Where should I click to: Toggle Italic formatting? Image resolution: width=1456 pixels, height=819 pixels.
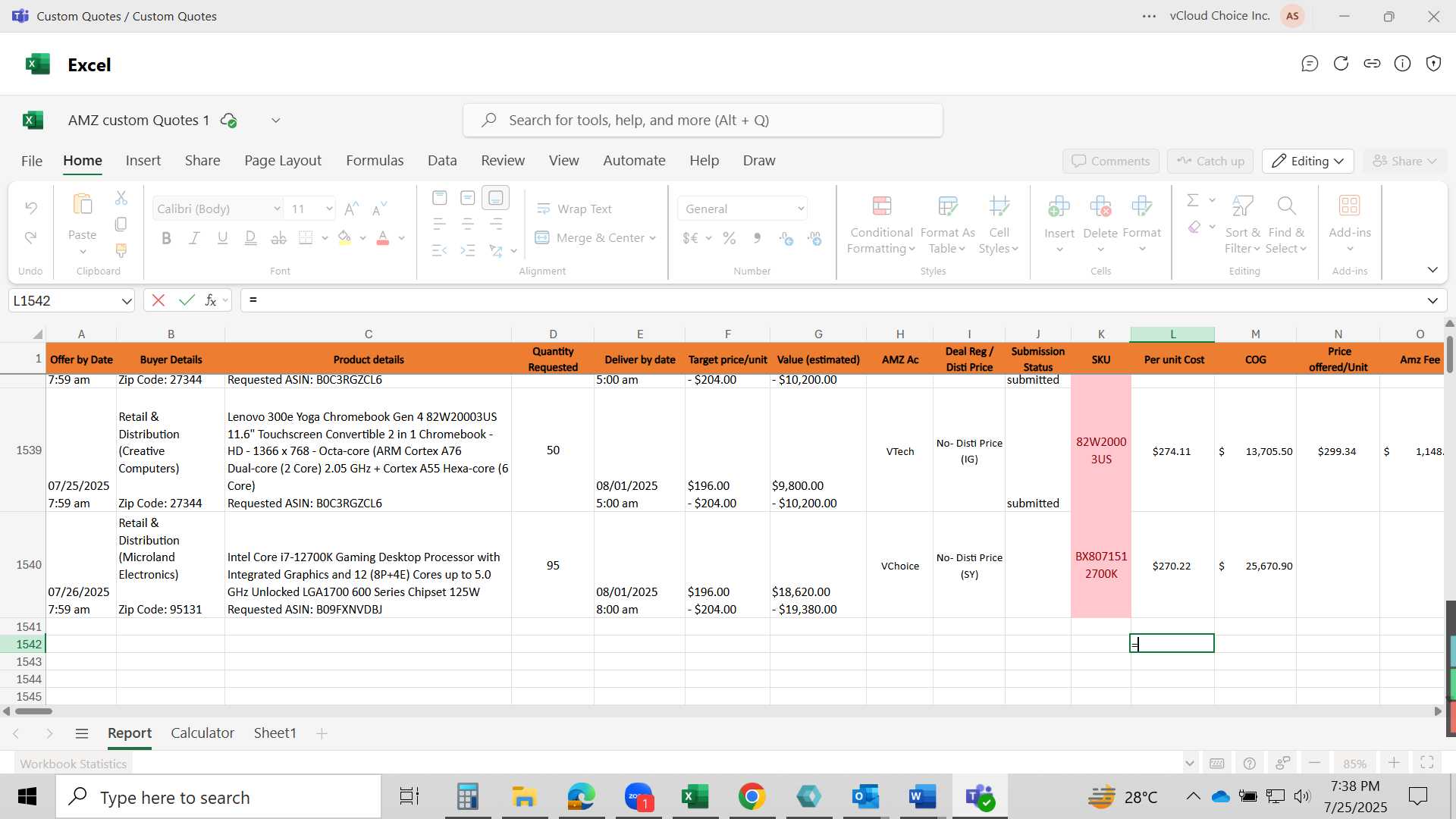pos(194,238)
